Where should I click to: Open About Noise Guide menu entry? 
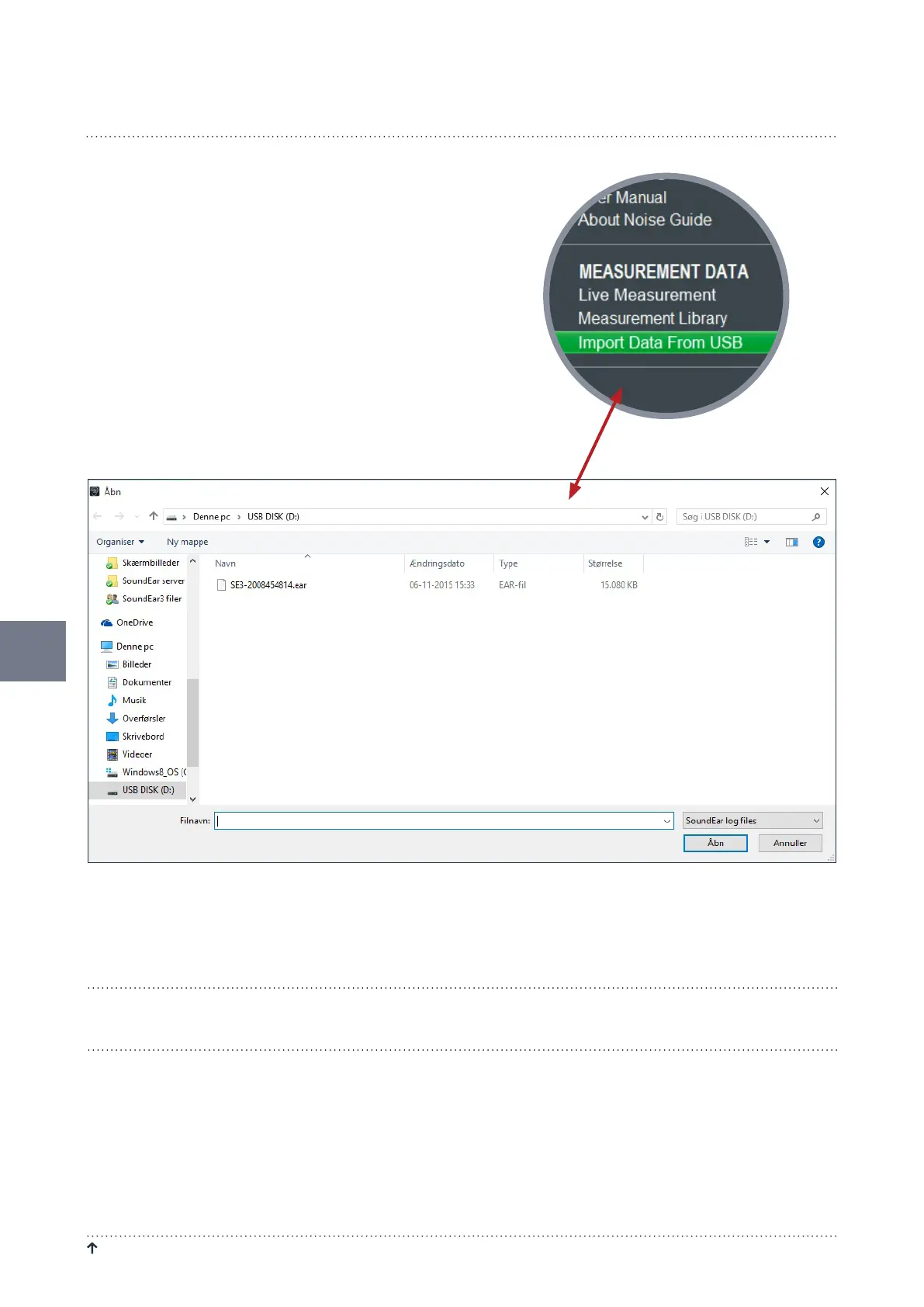tap(645, 220)
